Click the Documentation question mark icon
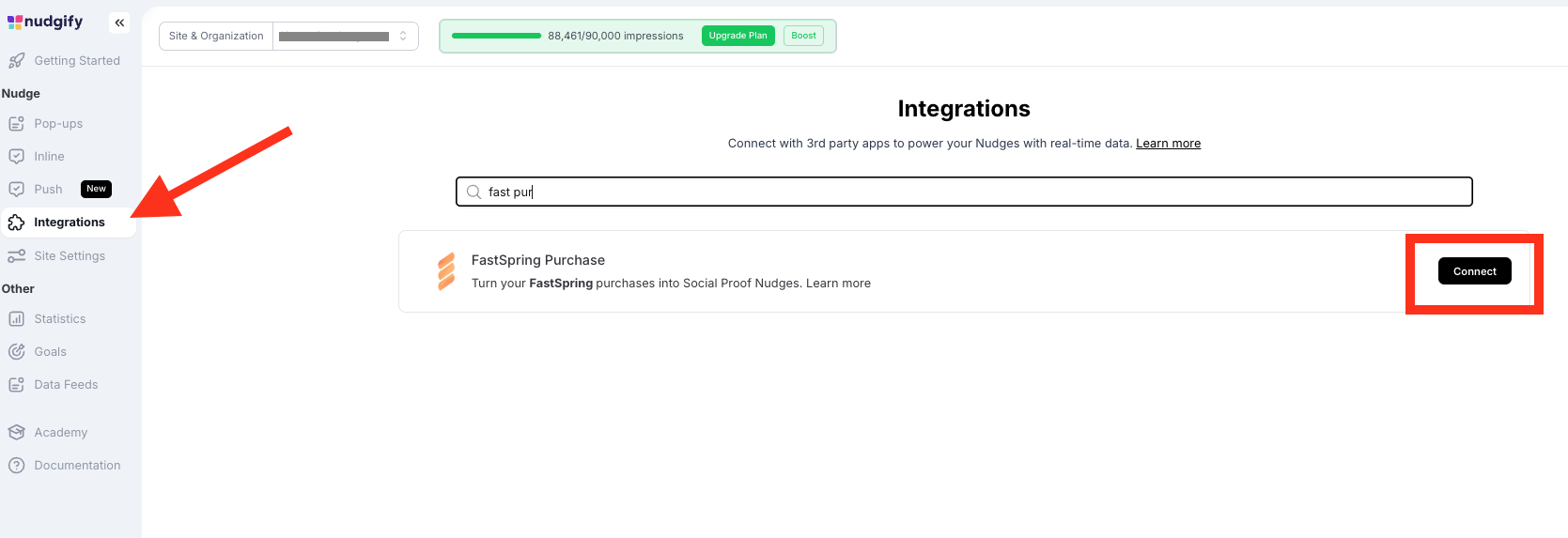 pyautogui.click(x=16, y=466)
